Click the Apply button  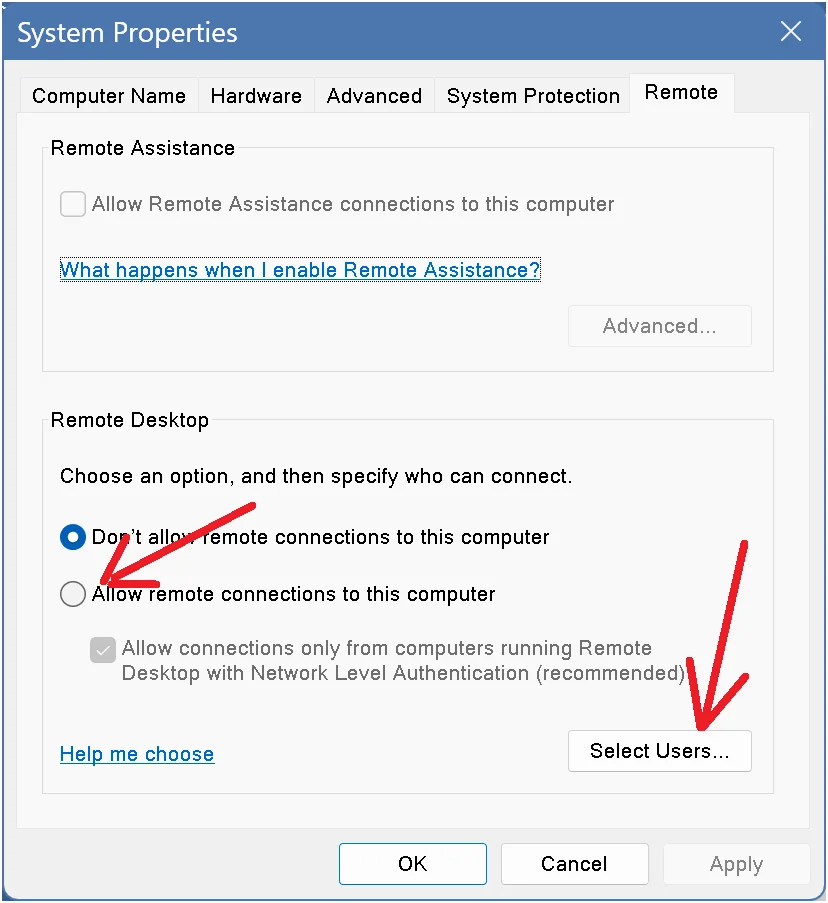(x=736, y=864)
